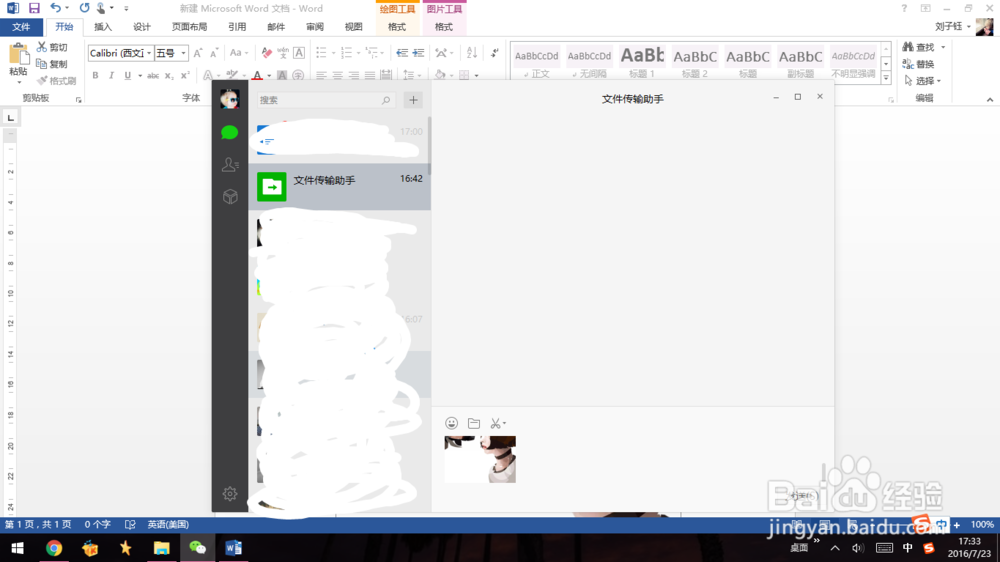This screenshot has width=1000, height=562.
Task: Open the Select (选择) dropdown
Action: coord(923,81)
